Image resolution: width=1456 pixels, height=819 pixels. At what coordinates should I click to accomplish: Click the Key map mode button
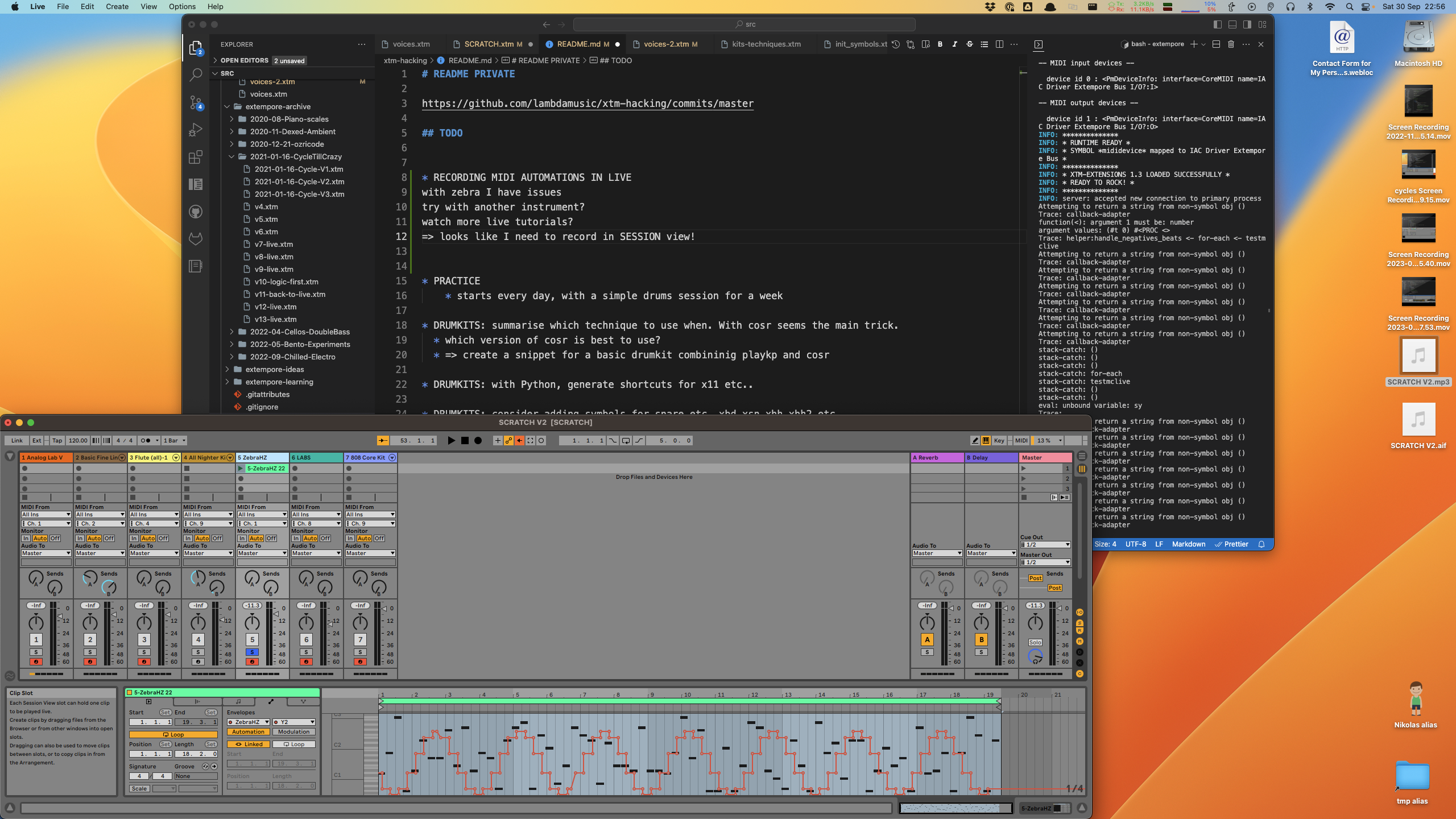[x=999, y=440]
